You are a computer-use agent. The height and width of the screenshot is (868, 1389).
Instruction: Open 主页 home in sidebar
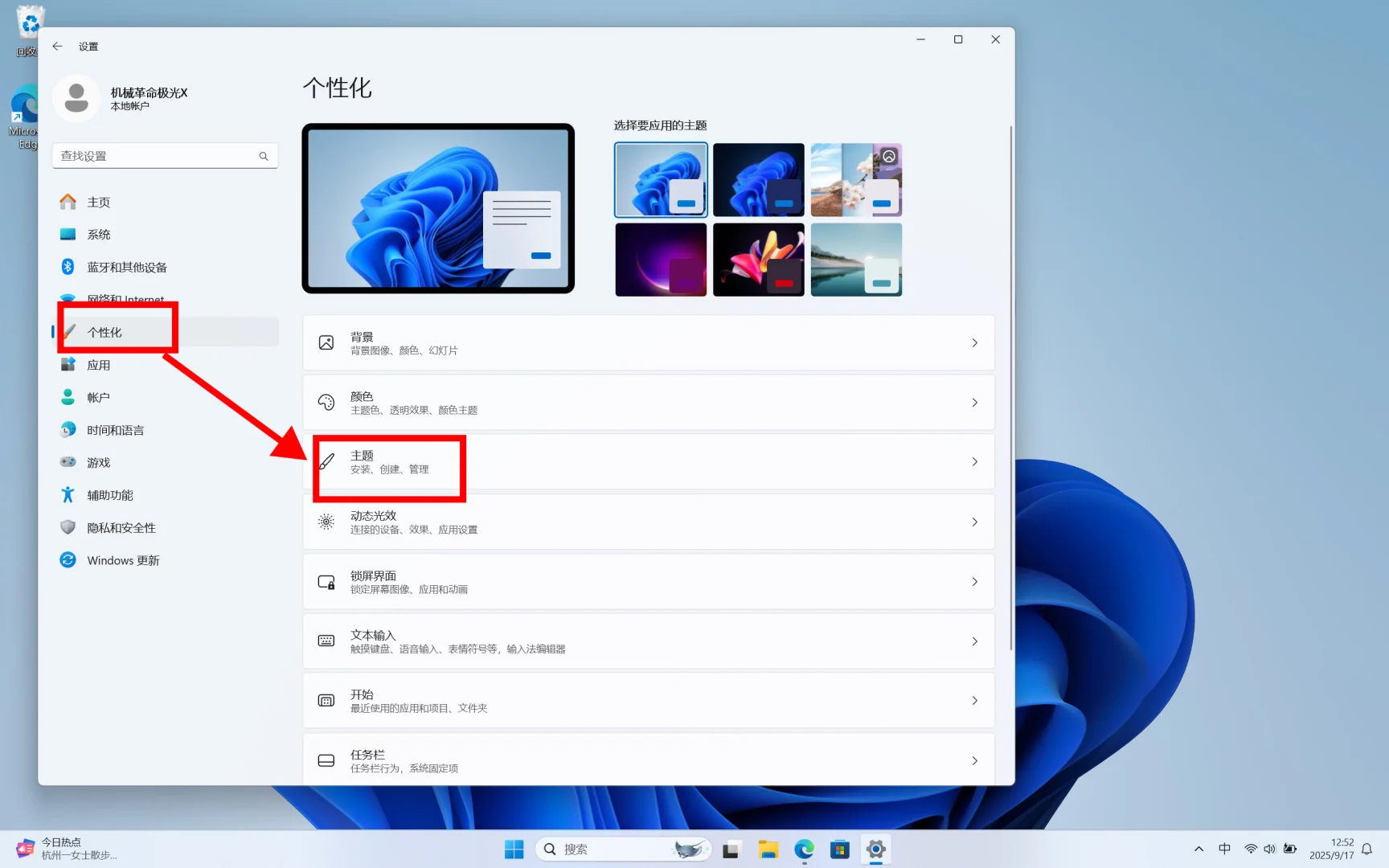coord(166,202)
